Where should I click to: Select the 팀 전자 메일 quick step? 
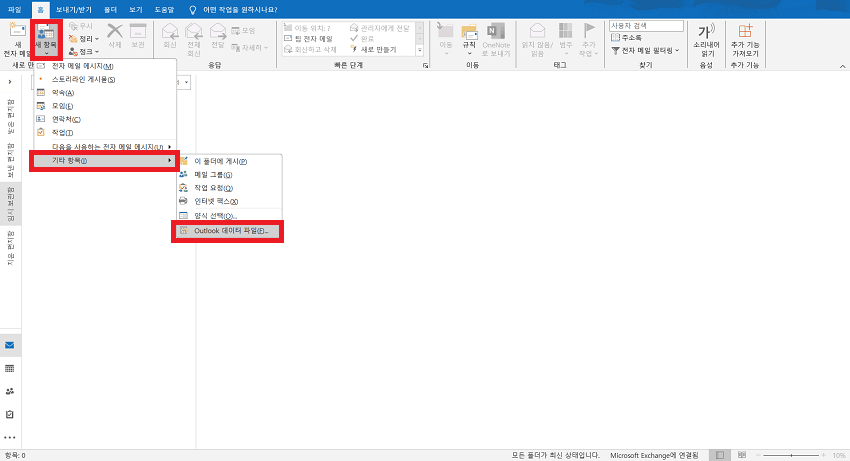[308, 39]
